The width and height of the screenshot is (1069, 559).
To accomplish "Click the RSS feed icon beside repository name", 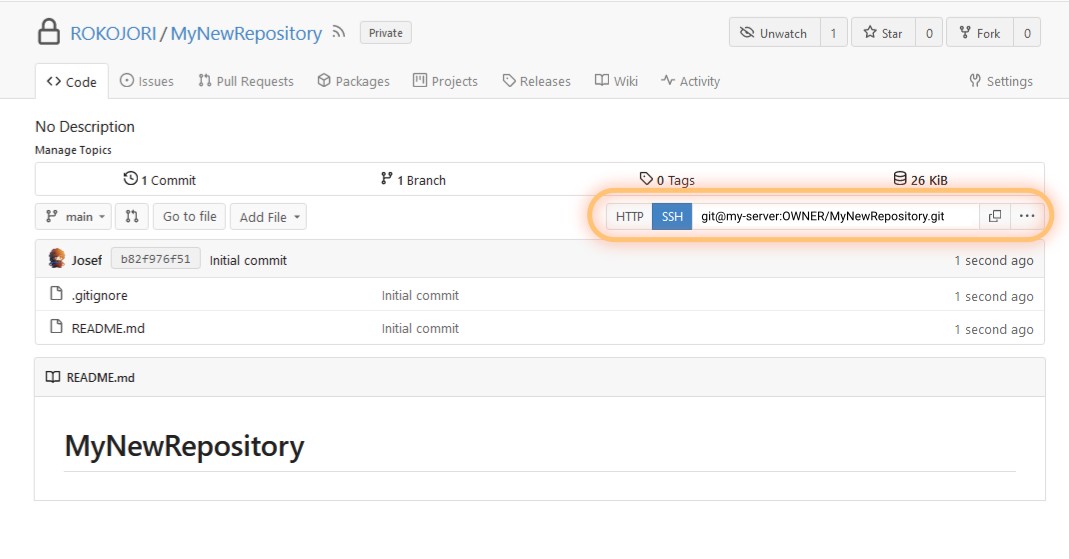I will pos(339,33).
